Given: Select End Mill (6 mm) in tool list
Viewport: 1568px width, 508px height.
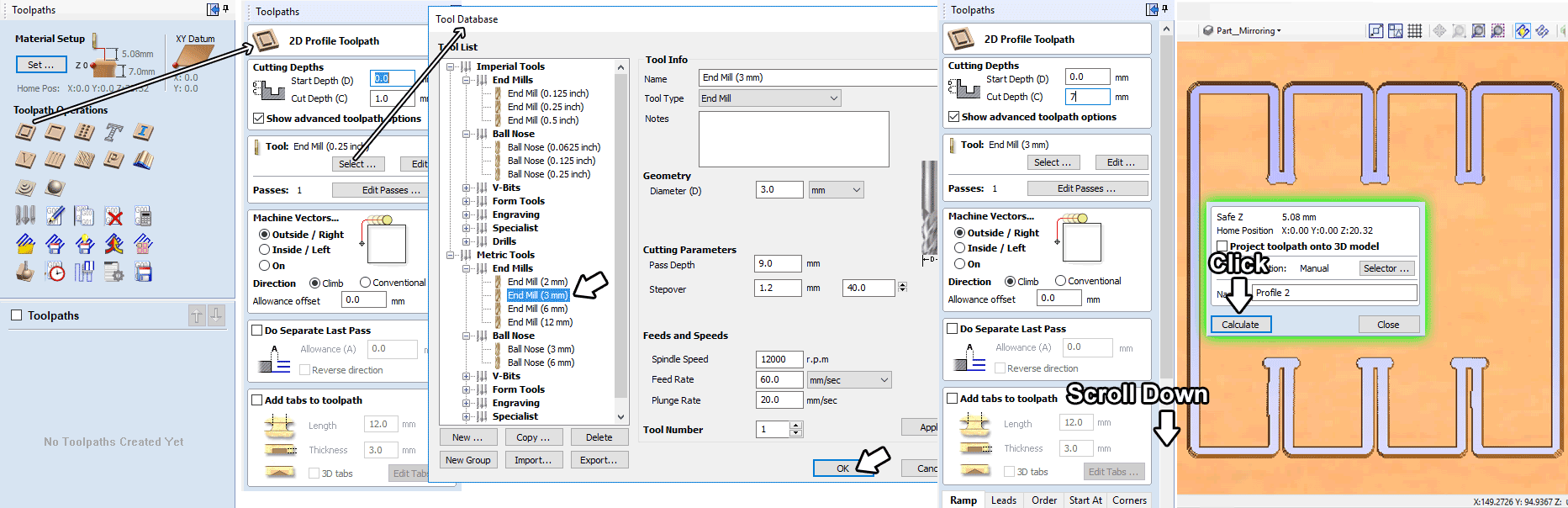Looking at the screenshot, I should click(537, 309).
